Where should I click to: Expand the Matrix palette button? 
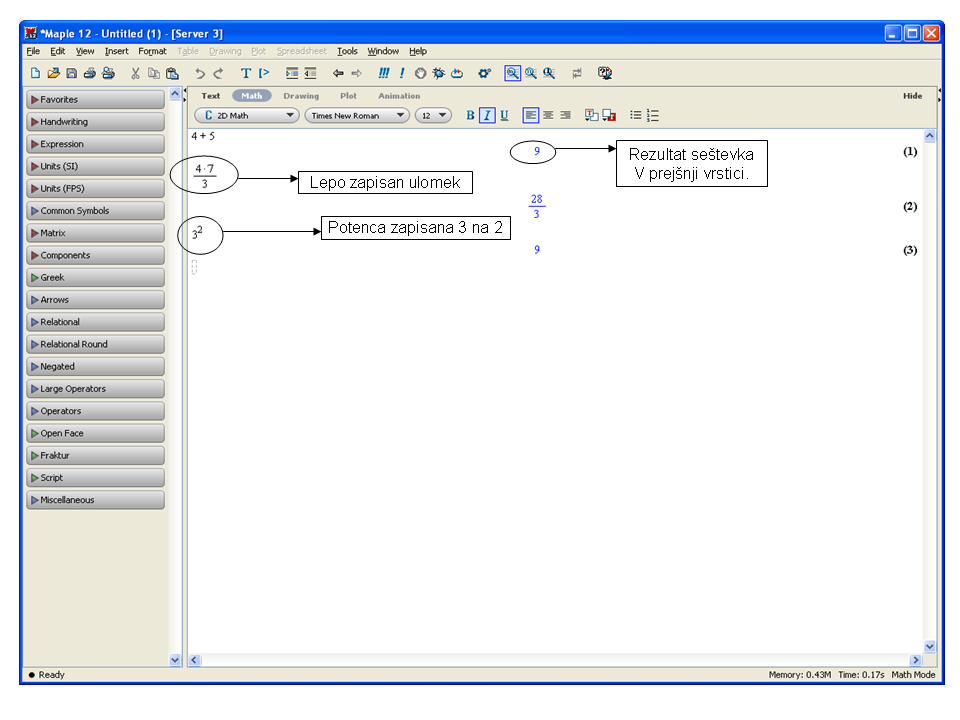point(95,233)
